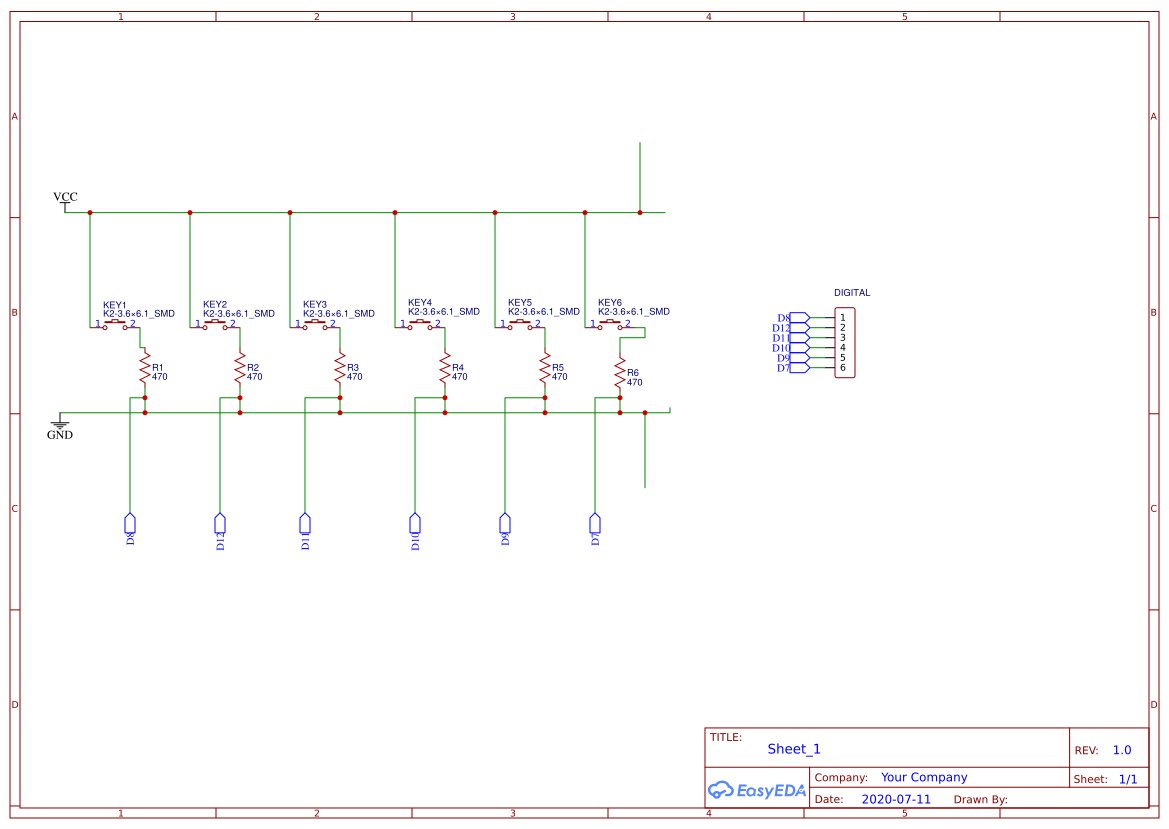Viewport: 1169px width, 829px height.
Task: Click the EasyEDA logo in title block
Action: [757, 790]
